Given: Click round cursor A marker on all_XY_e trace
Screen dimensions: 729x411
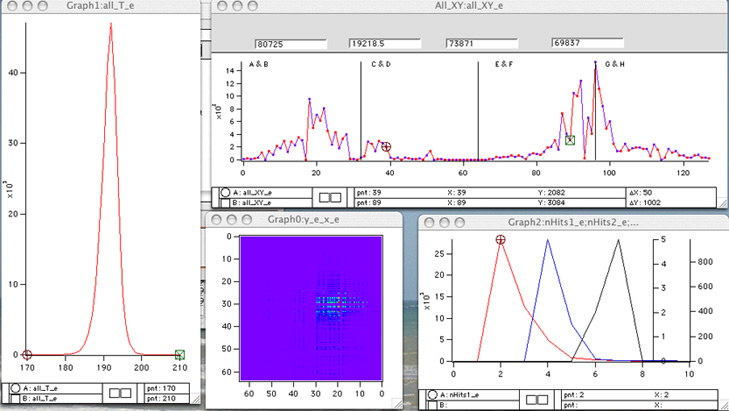Looking at the screenshot, I should point(387,147).
